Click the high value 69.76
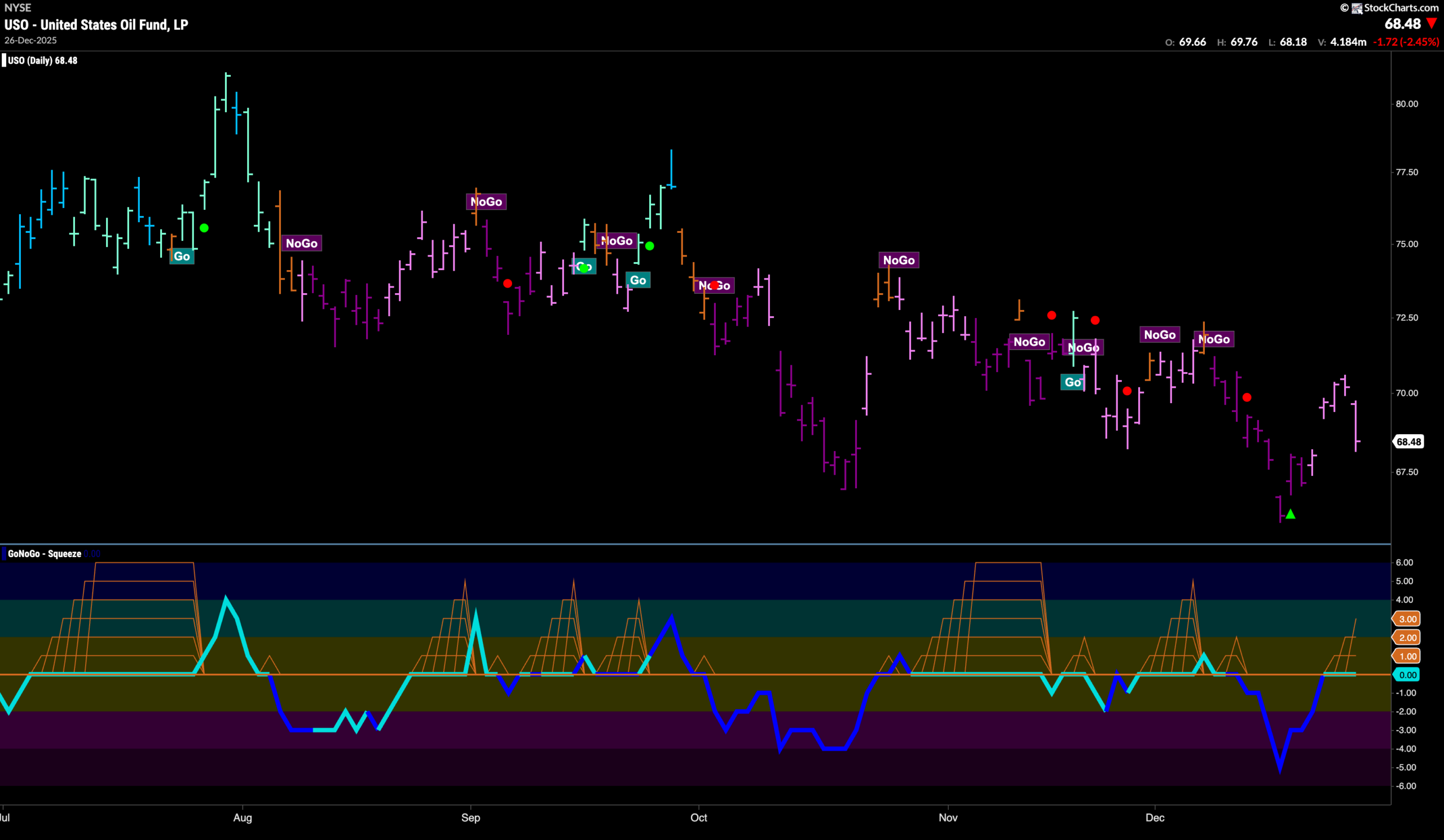Image resolution: width=1444 pixels, height=840 pixels. (x=1244, y=42)
